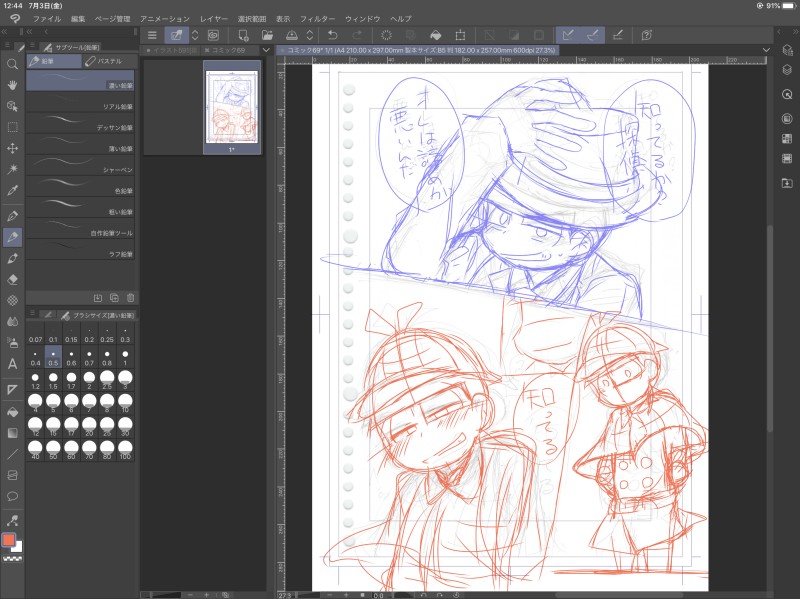This screenshot has height=599, width=800.
Task: Select the rectangular selection marquee tool
Action: pos(12,127)
